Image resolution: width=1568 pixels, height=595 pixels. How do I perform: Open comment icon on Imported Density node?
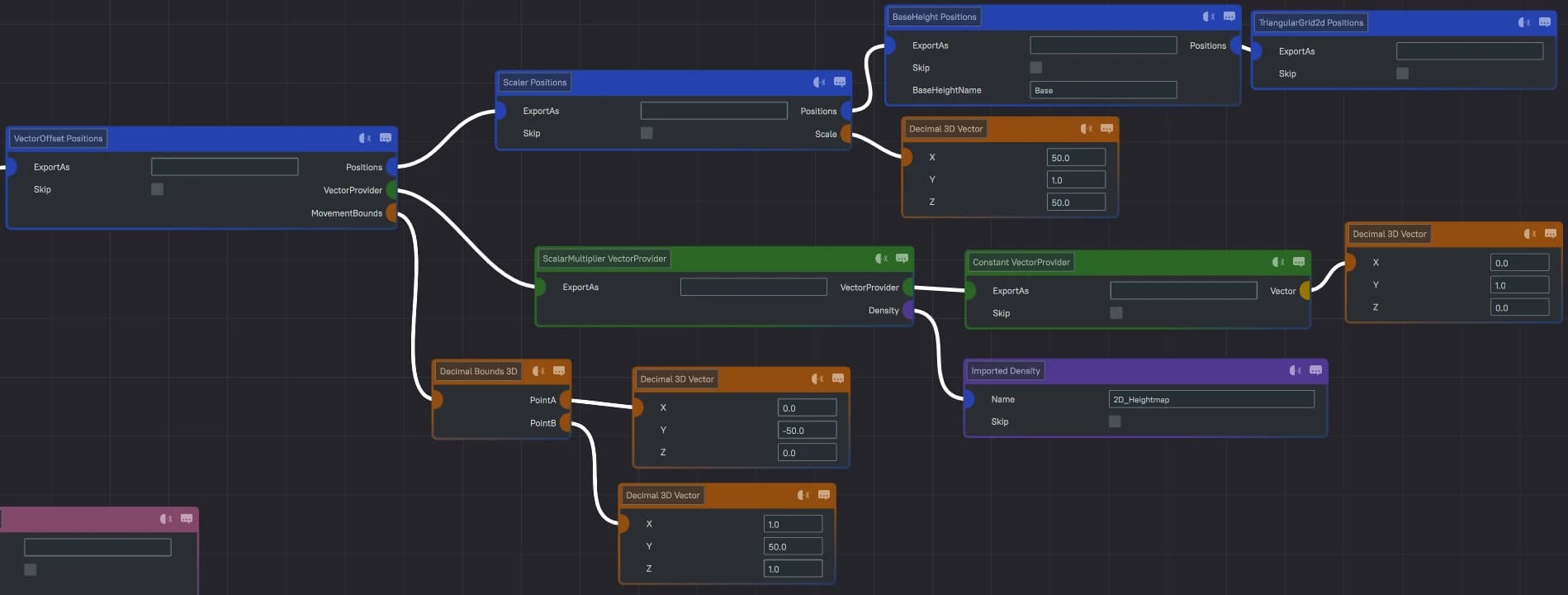[x=1316, y=370]
